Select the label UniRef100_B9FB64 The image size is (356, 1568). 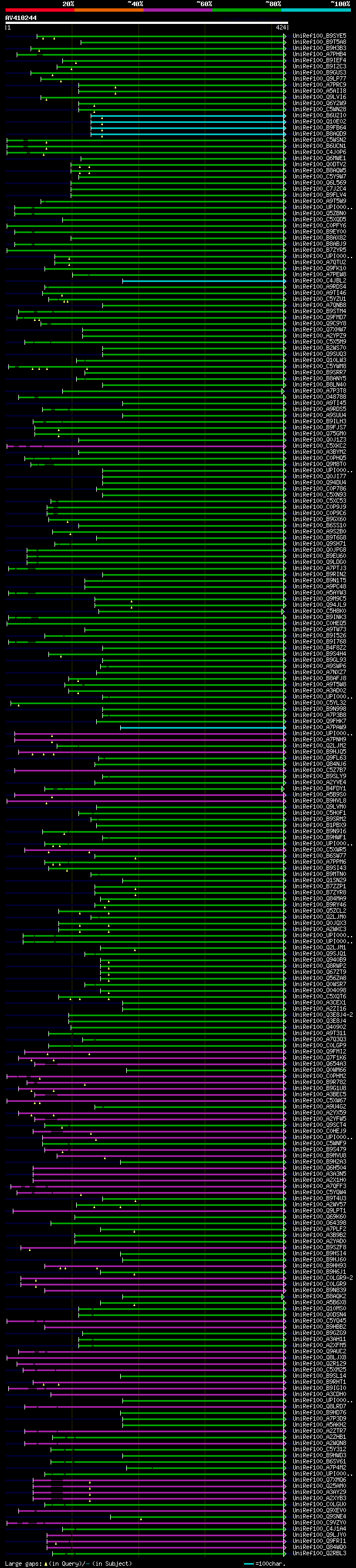[x=319, y=128]
